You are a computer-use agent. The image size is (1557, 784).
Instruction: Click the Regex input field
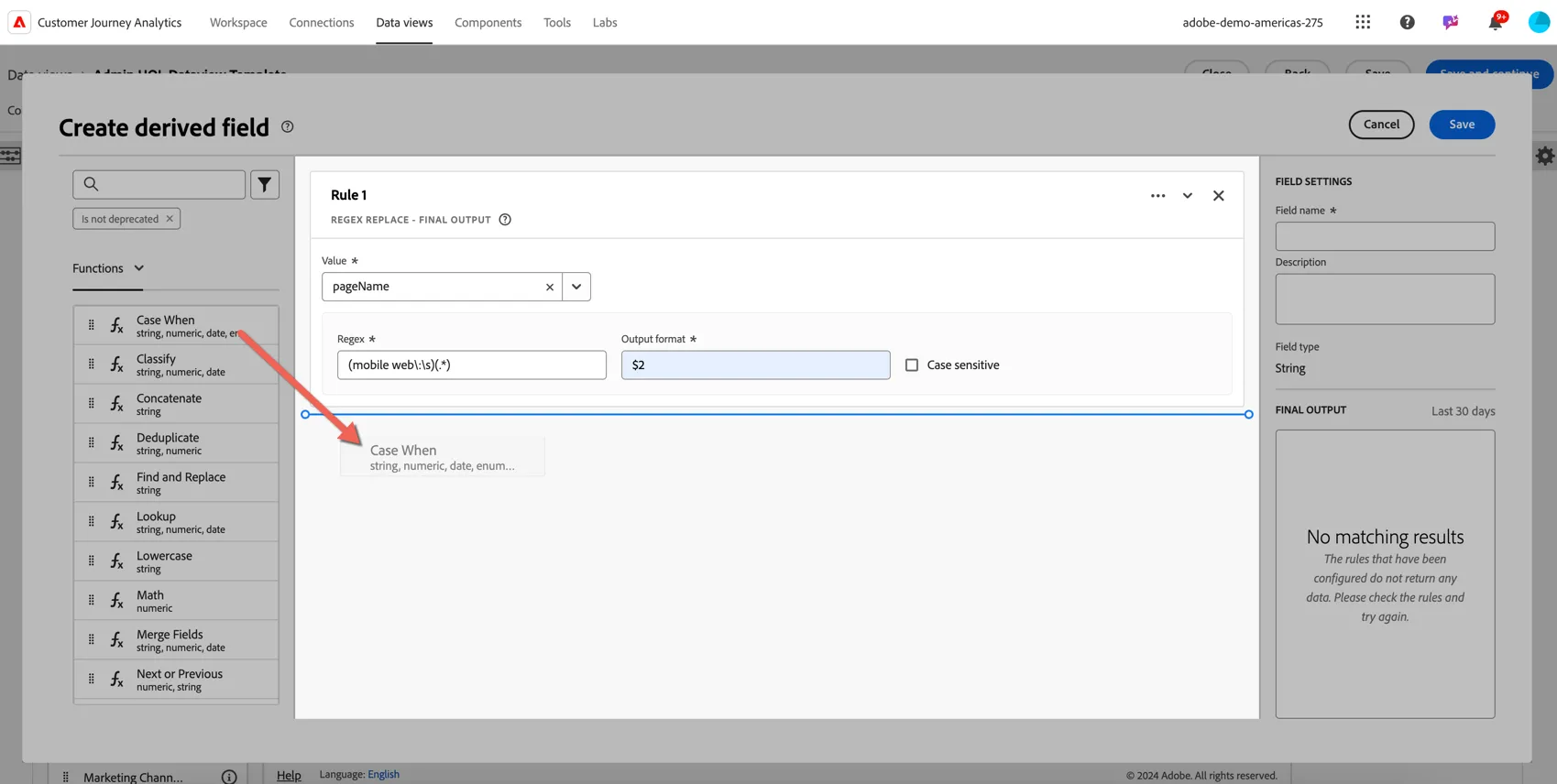click(472, 365)
